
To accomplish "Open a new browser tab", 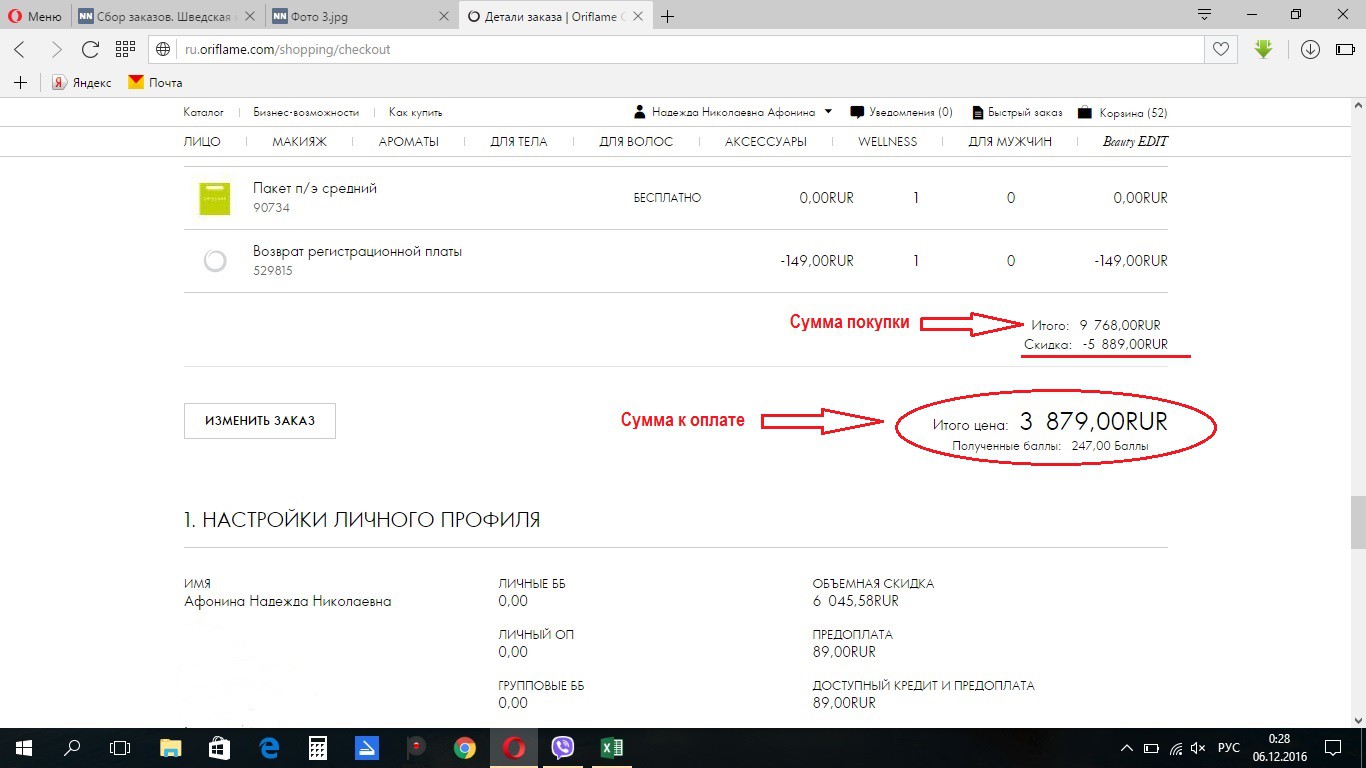I will click(x=667, y=16).
